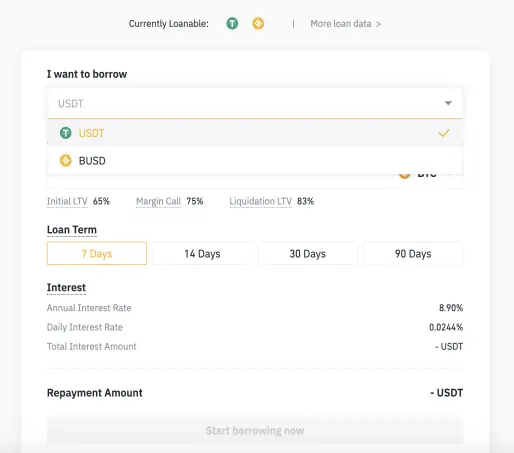Click the USDT icon beside Currently Loanable

tap(232, 24)
